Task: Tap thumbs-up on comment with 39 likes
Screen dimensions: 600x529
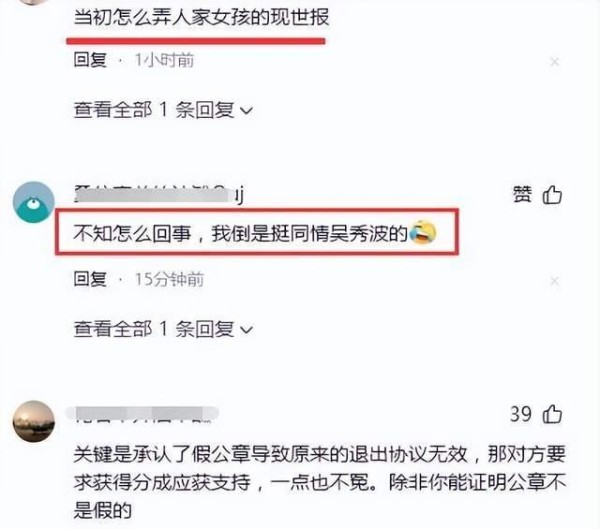Action: point(553,414)
